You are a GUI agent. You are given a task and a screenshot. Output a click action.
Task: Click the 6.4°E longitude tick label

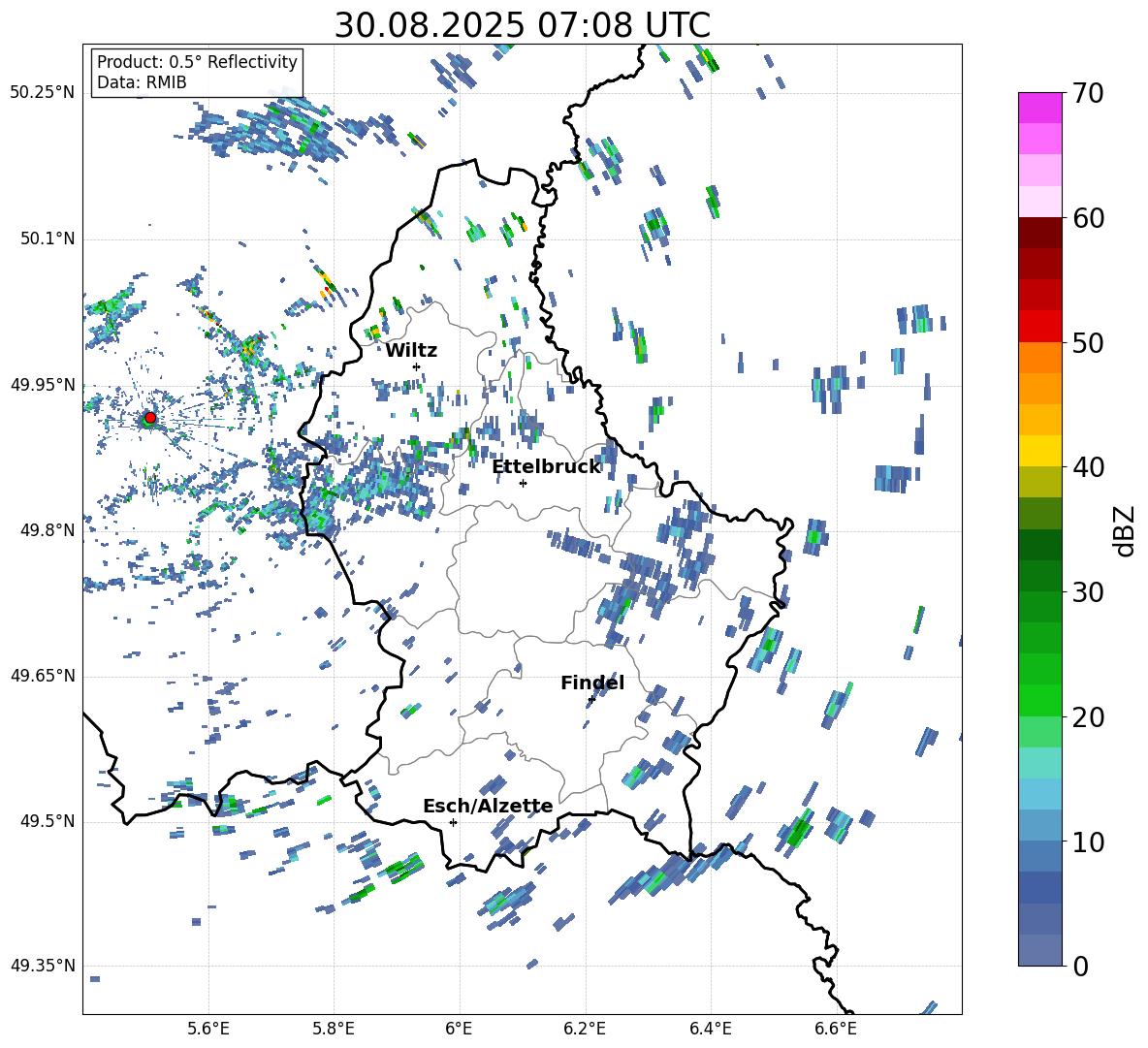click(710, 1029)
